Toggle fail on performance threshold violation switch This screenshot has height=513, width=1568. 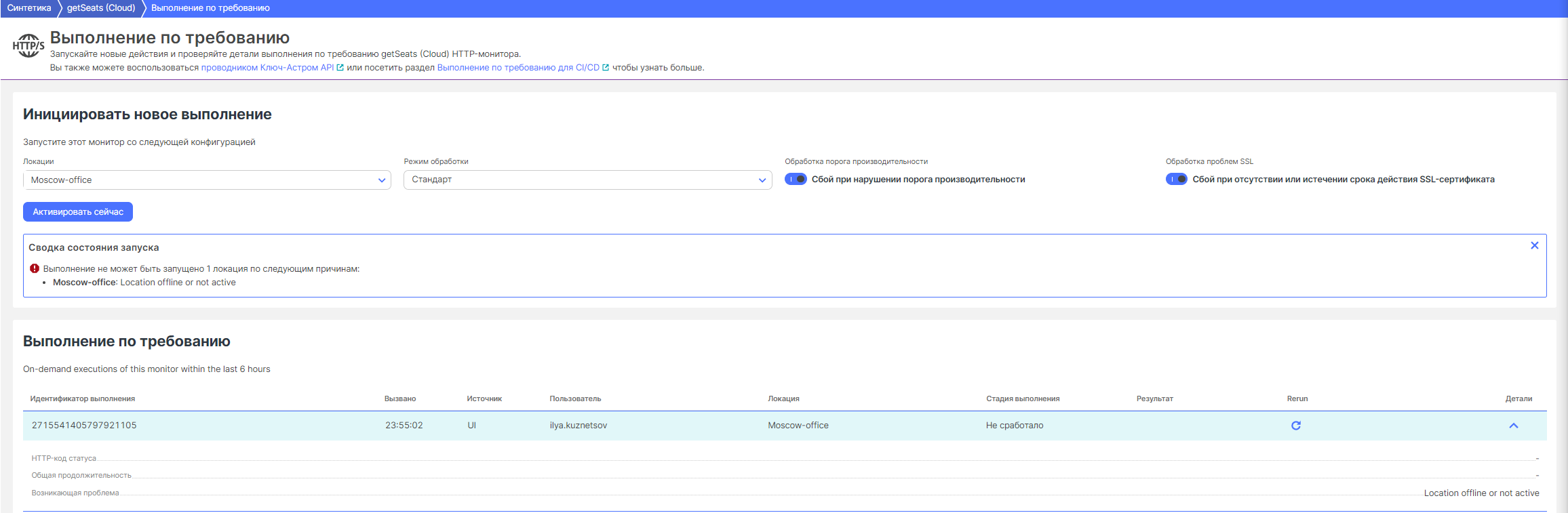coord(796,180)
